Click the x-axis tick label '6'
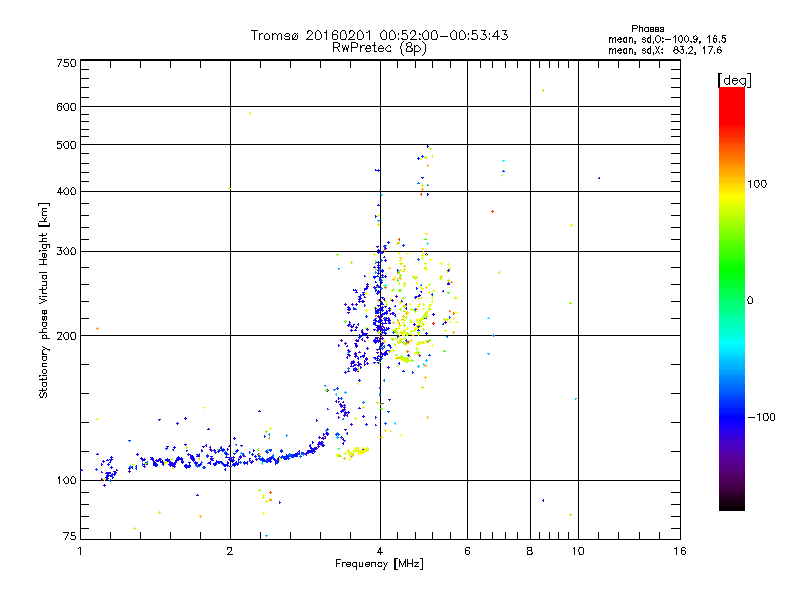Screen dimensions: 800x600 pos(467,551)
